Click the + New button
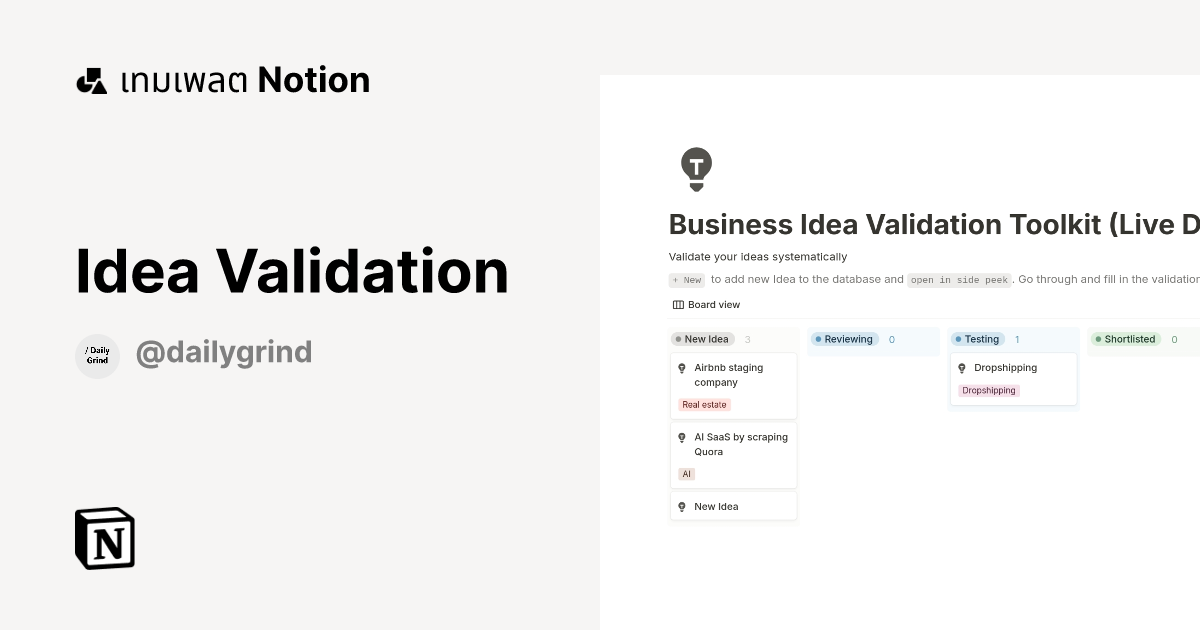 point(686,280)
